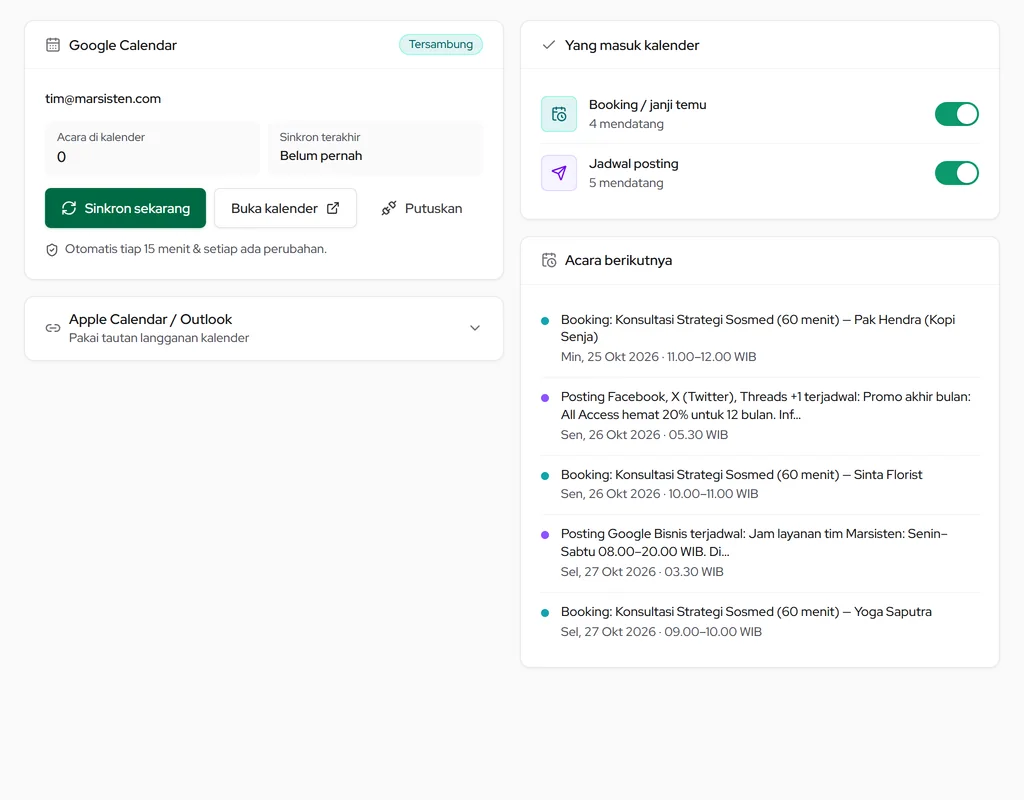Click date Sel, 27 Okt 2026 · 03.30 WIB
The image size is (1024, 800).
[x=642, y=571]
